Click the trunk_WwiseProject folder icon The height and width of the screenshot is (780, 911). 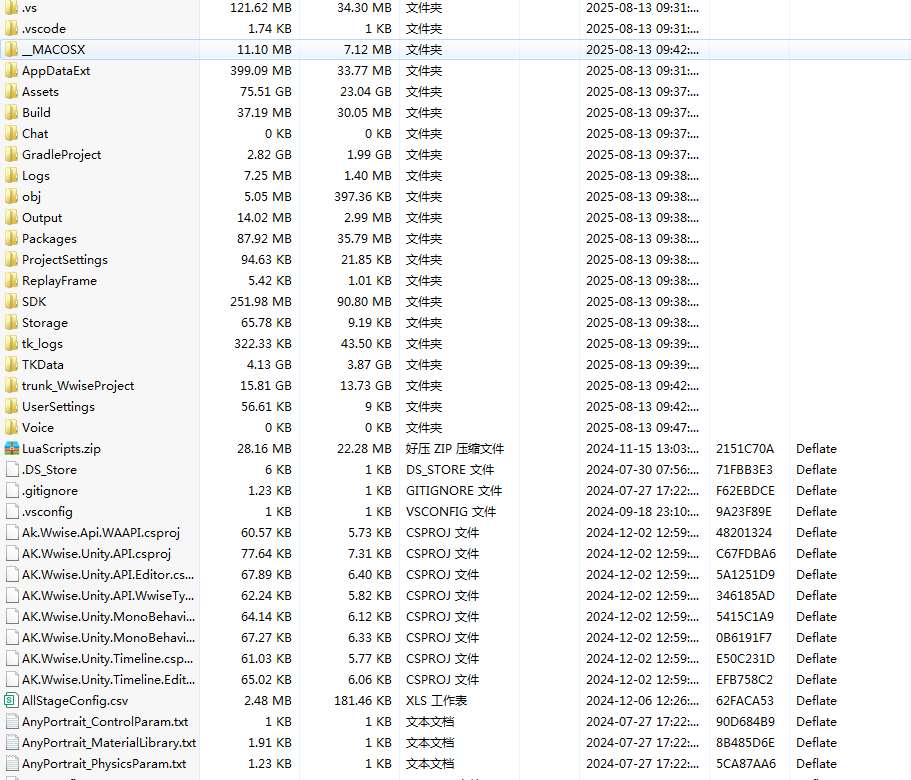tap(12, 386)
